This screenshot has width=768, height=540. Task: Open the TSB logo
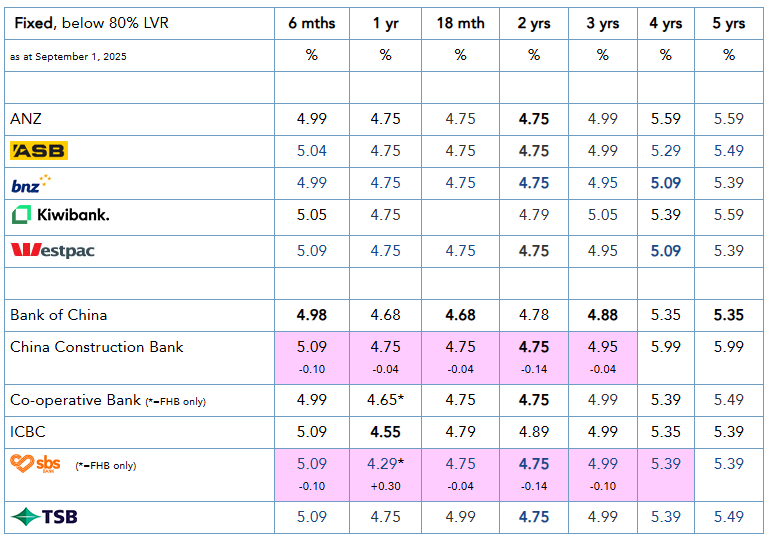44,516
